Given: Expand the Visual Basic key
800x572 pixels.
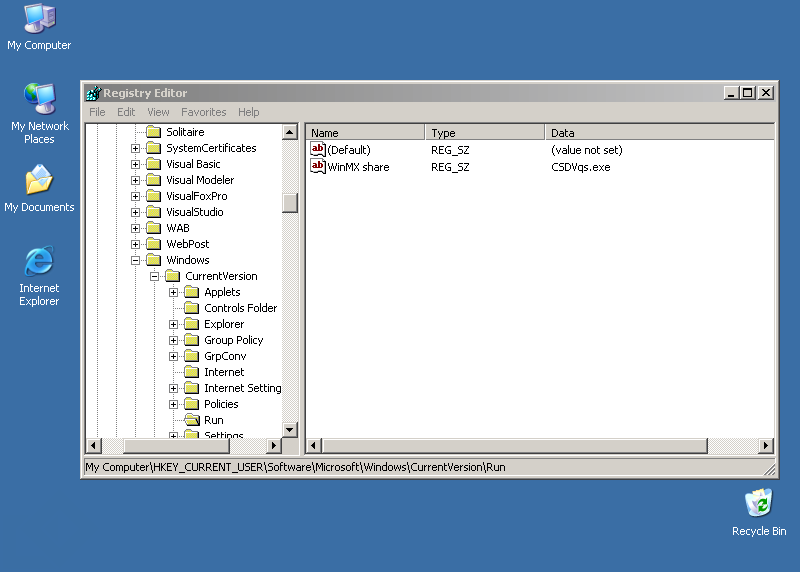Looking at the screenshot, I should coord(135,164).
